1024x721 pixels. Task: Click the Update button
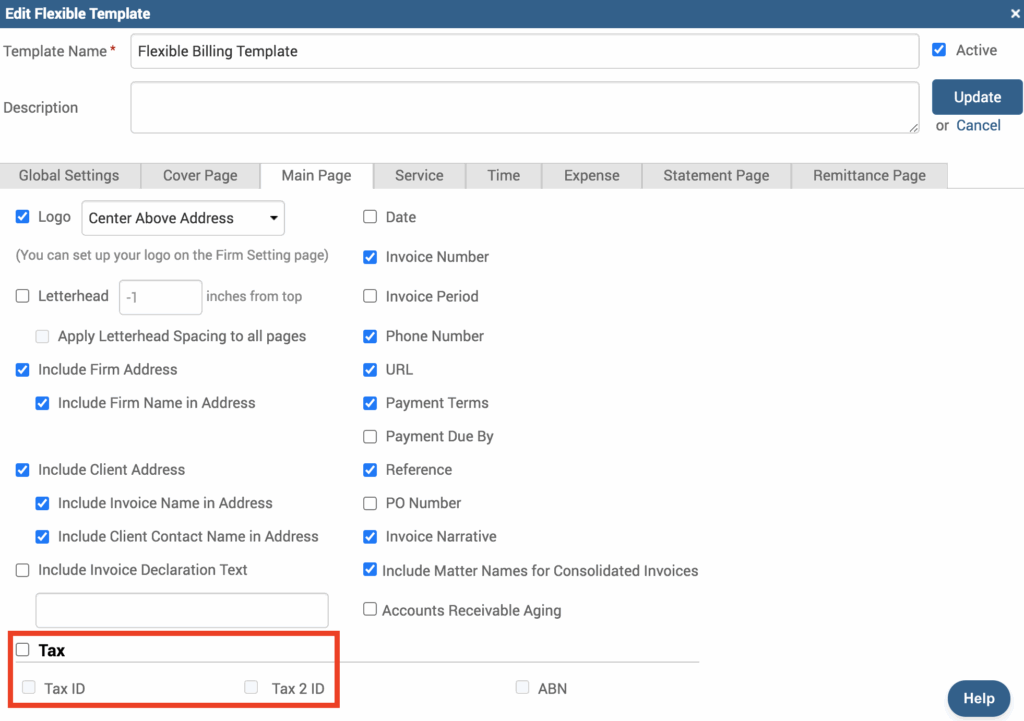(x=976, y=97)
